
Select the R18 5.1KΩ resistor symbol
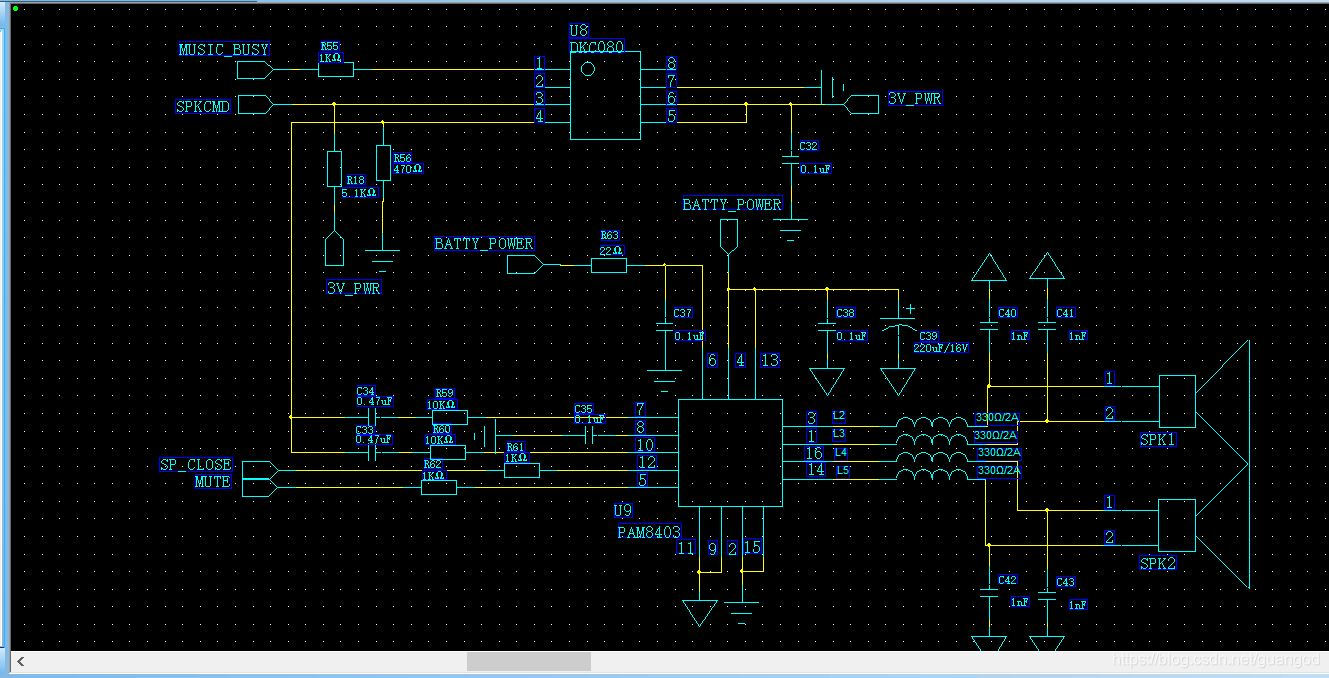click(x=334, y=168)
